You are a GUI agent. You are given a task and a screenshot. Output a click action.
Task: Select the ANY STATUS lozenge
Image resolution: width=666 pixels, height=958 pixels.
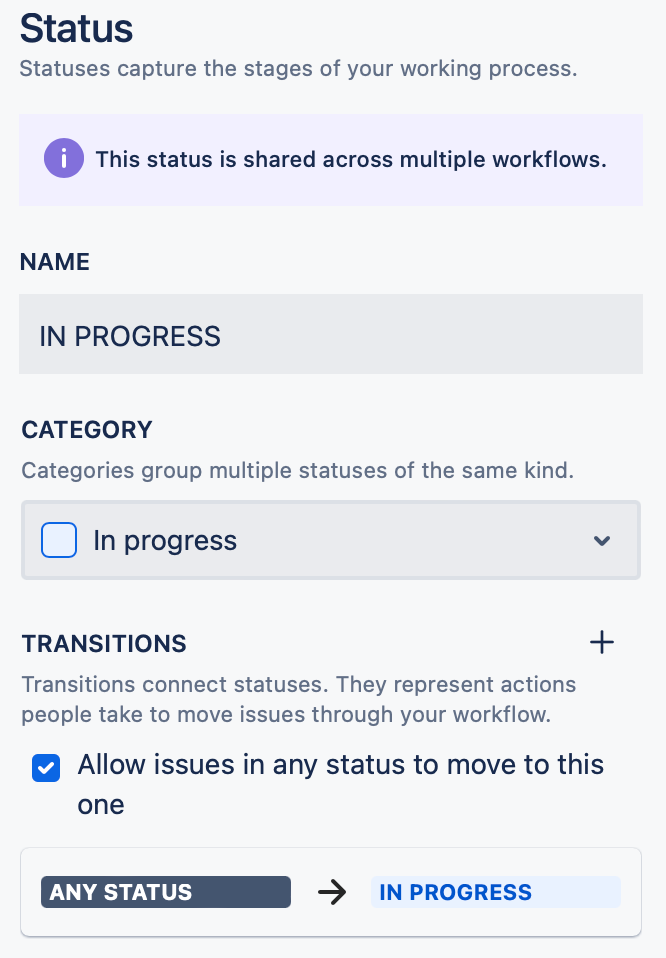pos(166,892)
